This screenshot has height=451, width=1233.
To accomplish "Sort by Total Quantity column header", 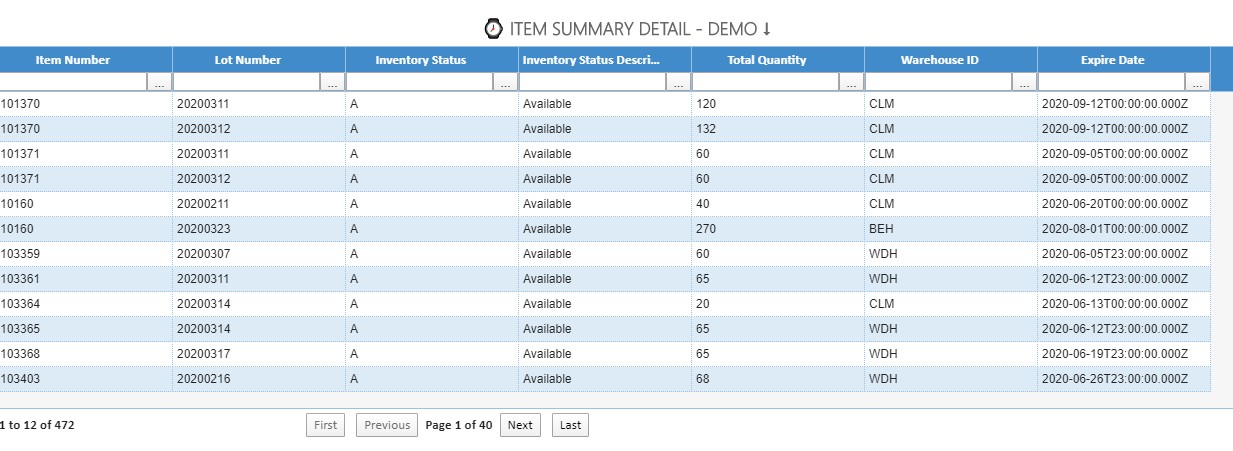I will click(x=766, y=60).
